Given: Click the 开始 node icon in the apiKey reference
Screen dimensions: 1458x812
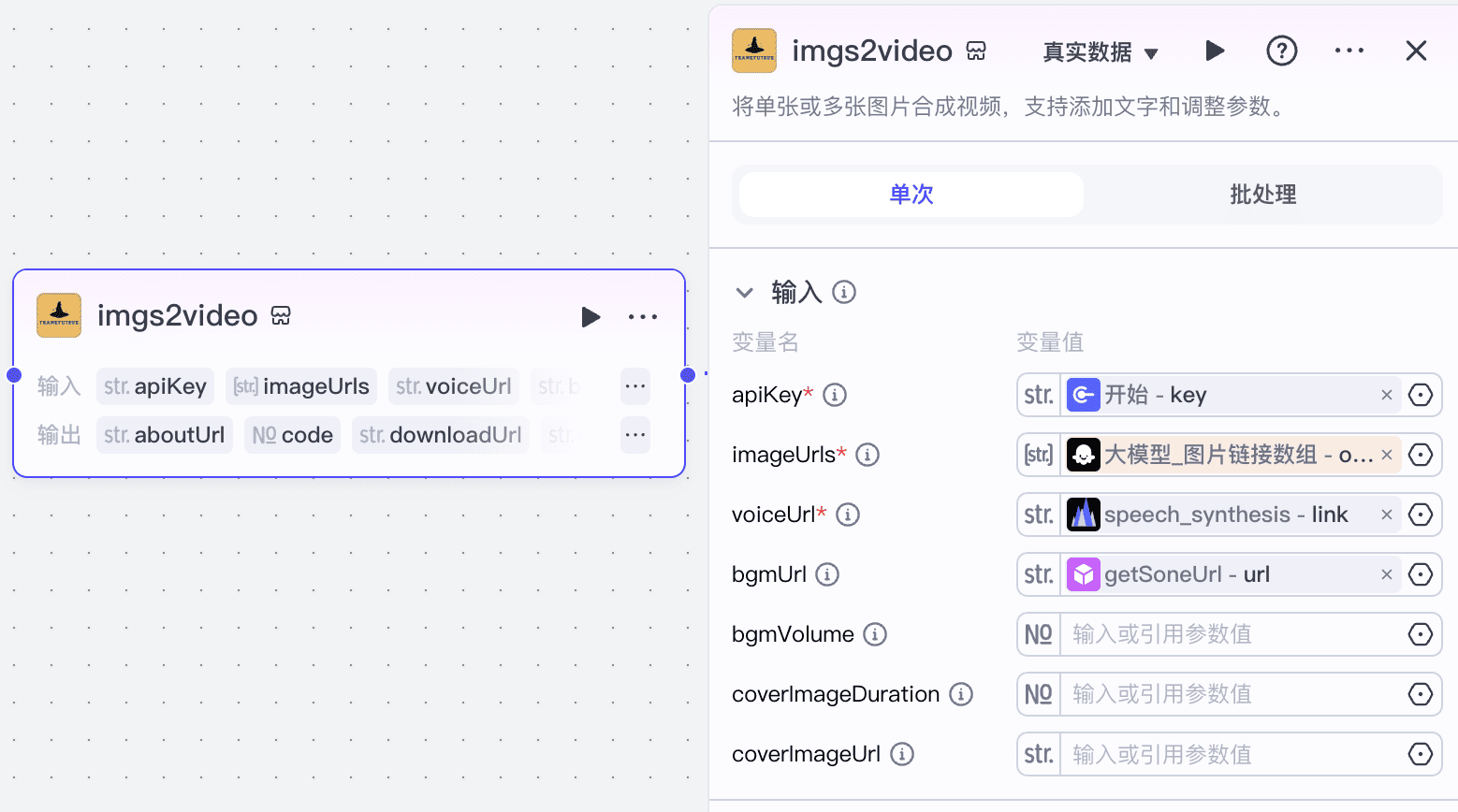Looking at the screenshot, I should (1083, 395).
